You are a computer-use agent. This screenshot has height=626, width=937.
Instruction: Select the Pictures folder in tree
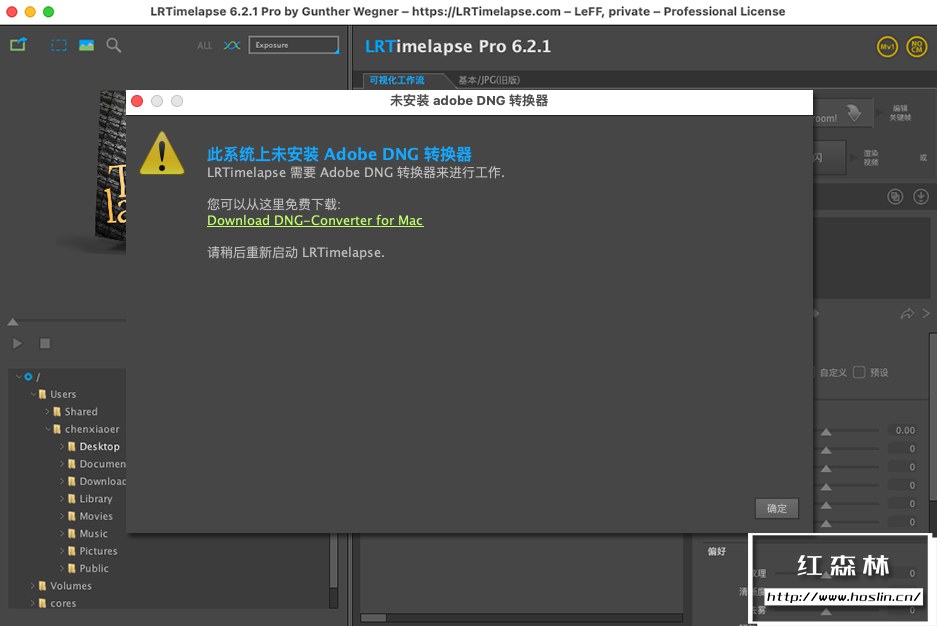click(99, 551)
